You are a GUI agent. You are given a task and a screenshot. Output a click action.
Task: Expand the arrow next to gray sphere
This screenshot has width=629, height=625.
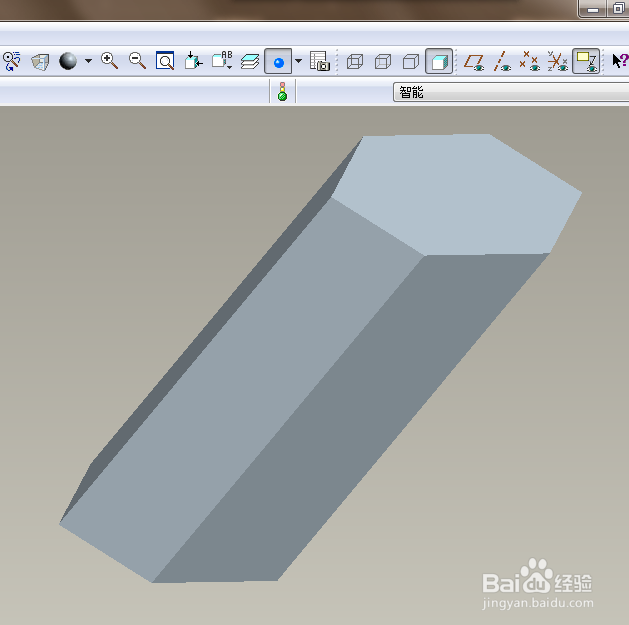[x=88, y=61]
